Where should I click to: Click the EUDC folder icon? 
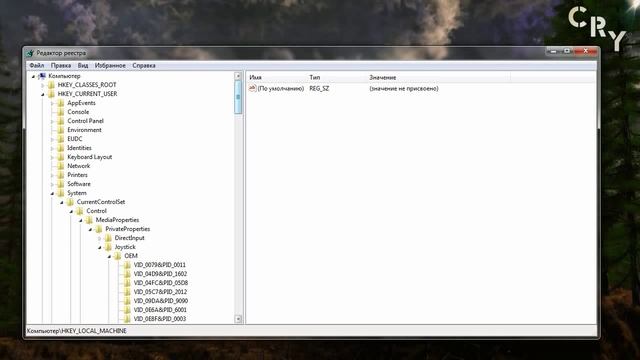click(x=61, y=139)
